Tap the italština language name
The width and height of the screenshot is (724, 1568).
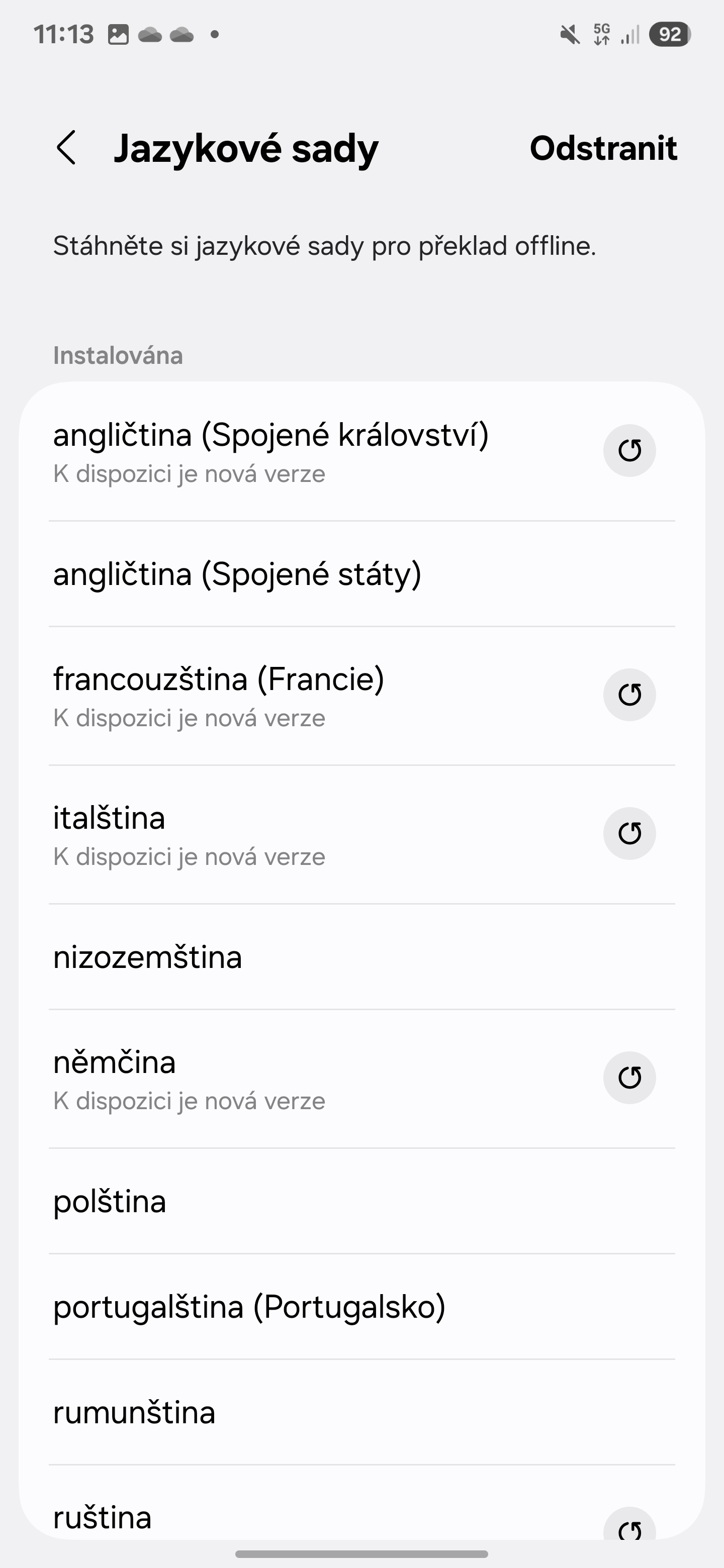coord(110,818)
